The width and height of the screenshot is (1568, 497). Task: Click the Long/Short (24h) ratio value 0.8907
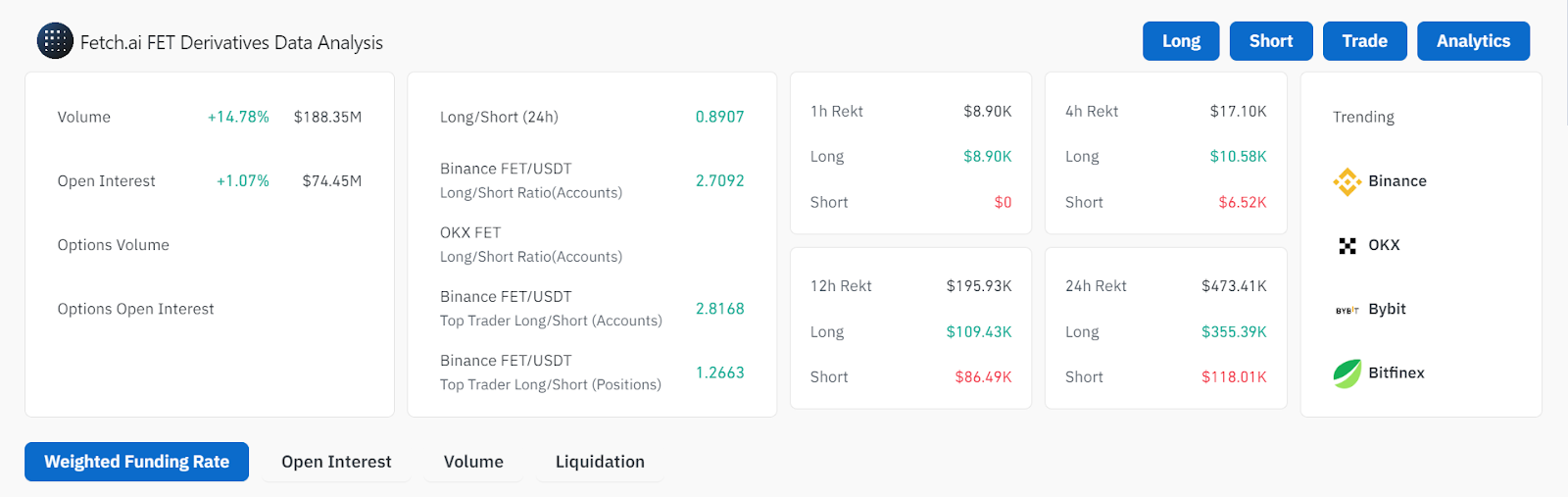[719, 117]
